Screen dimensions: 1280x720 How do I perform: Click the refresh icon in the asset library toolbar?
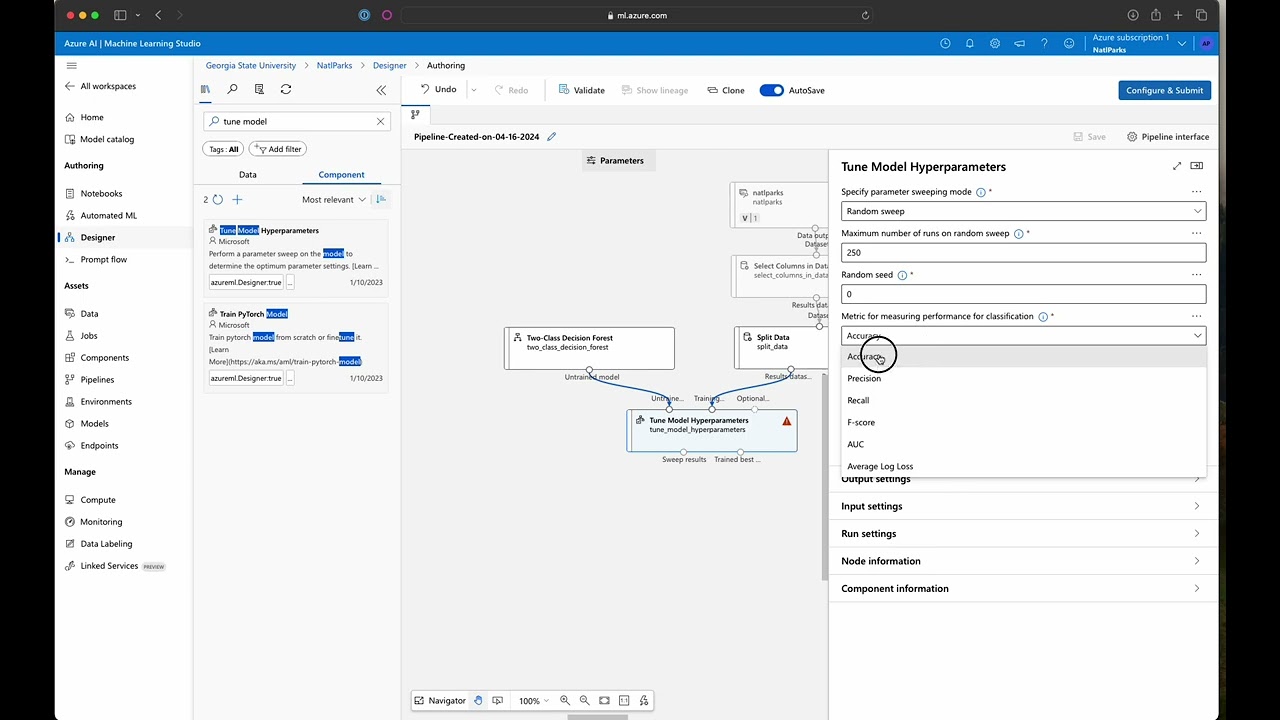pos(286,89)
